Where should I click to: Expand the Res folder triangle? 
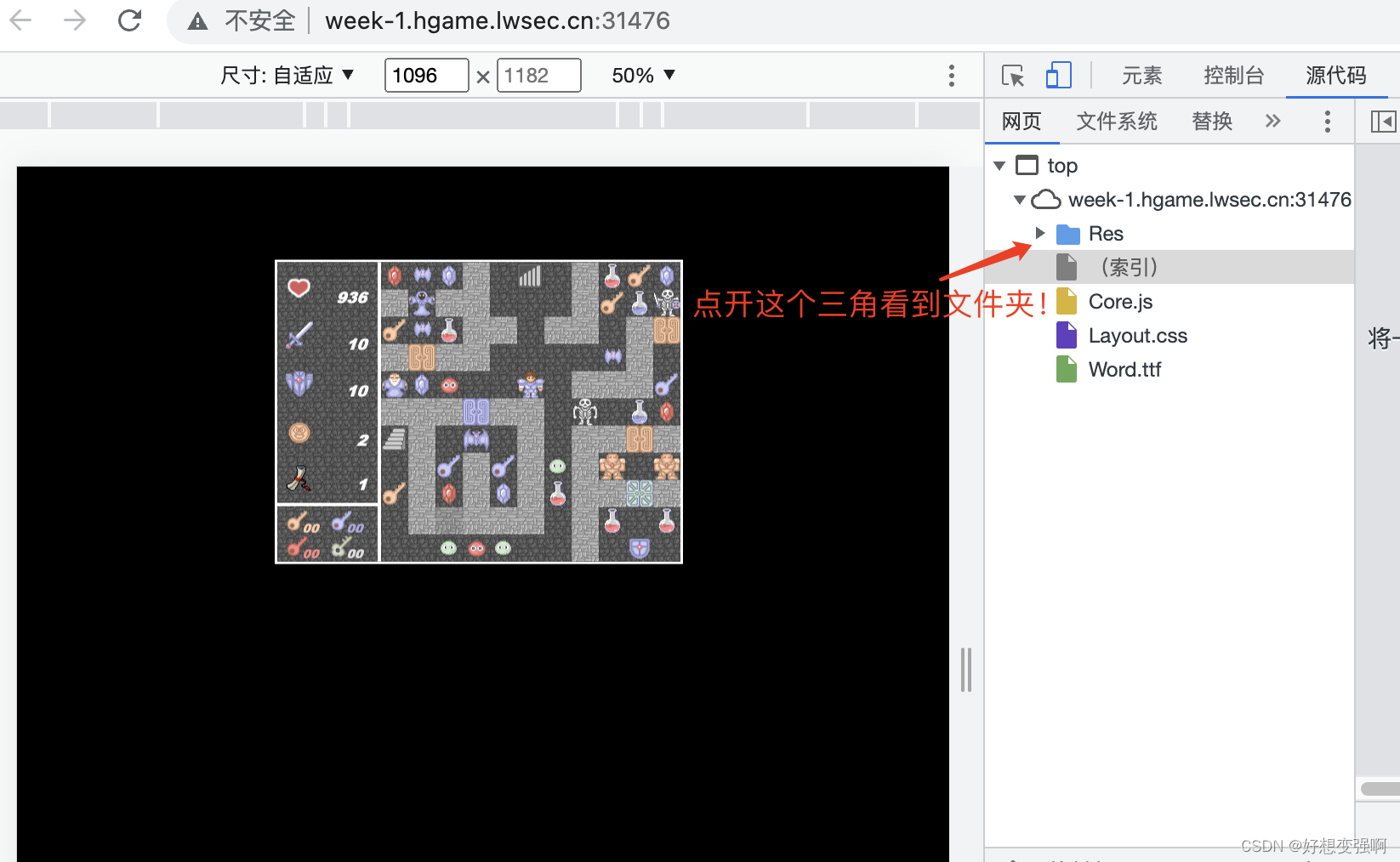coord(1039,233)
